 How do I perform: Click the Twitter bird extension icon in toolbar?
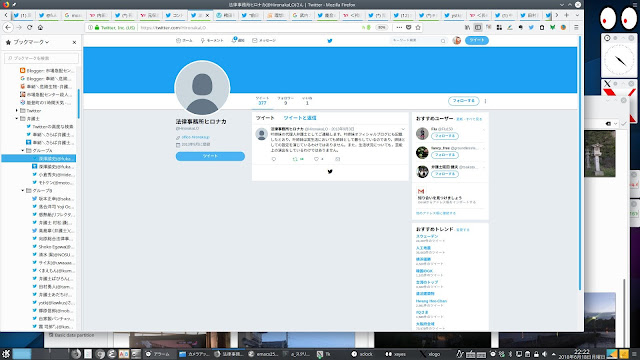531,27
